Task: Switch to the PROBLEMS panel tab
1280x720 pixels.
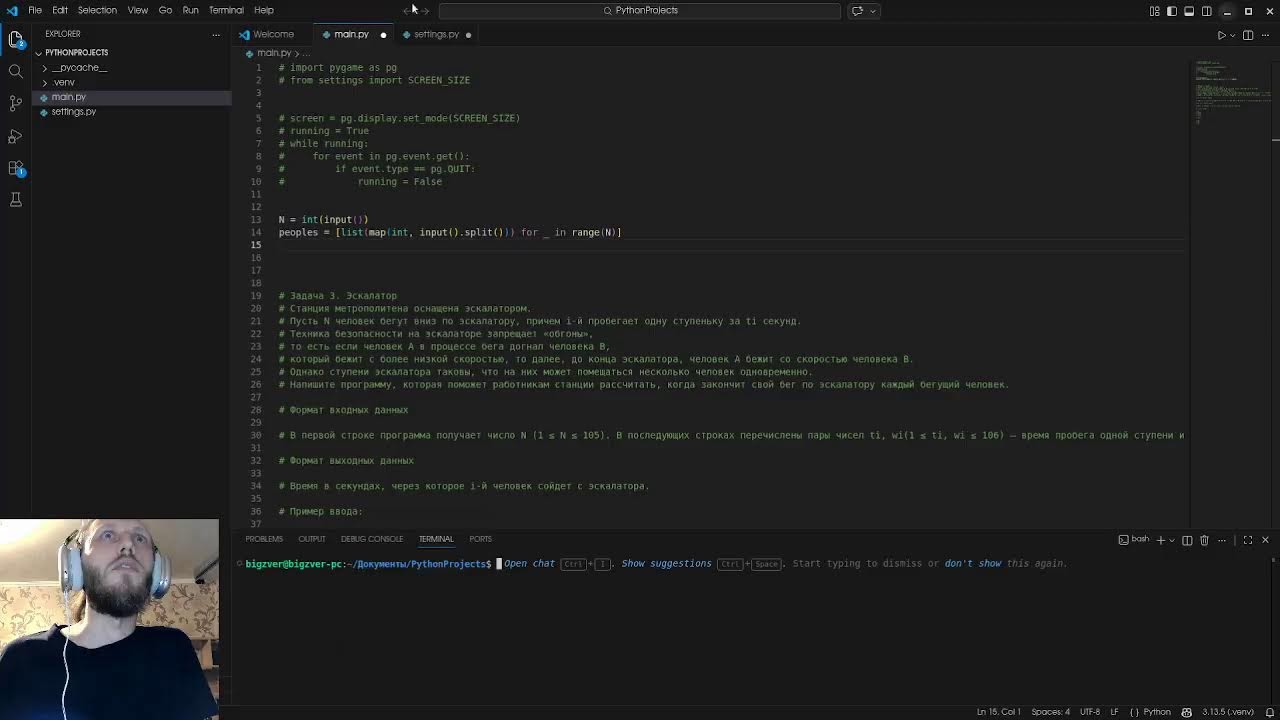Action: tap(264, 539)
